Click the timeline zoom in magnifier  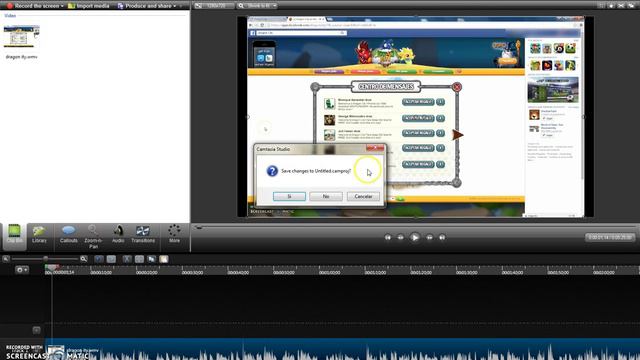84,259
